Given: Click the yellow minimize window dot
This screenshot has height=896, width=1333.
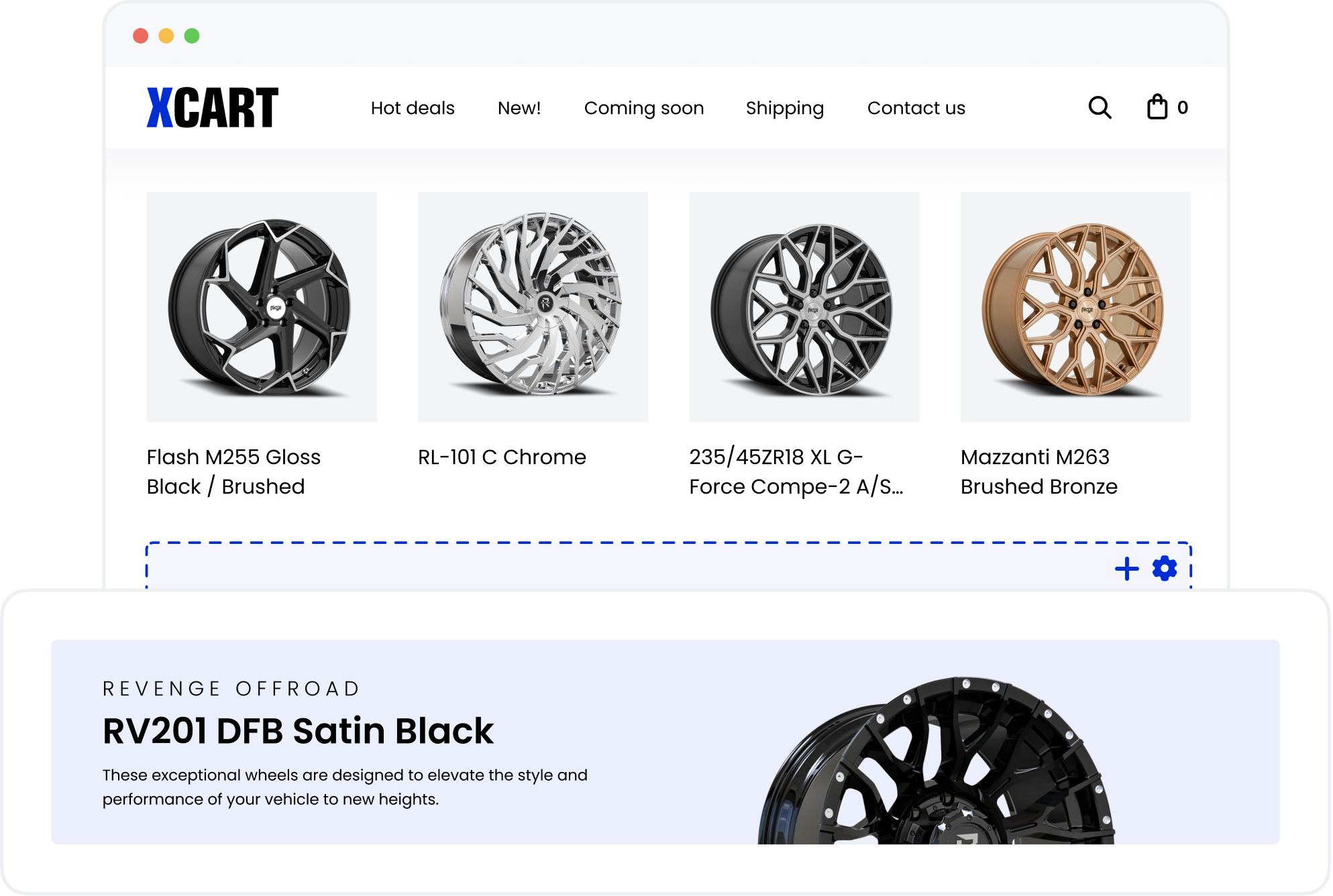Looking at the screenshot, I should [x=166, y=36].
